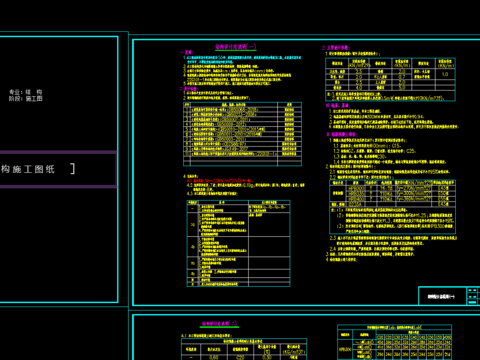Click the second sheet's magenta underlined title
The width and height of the screenshot is (480, 360).
[x=220, y=323]
